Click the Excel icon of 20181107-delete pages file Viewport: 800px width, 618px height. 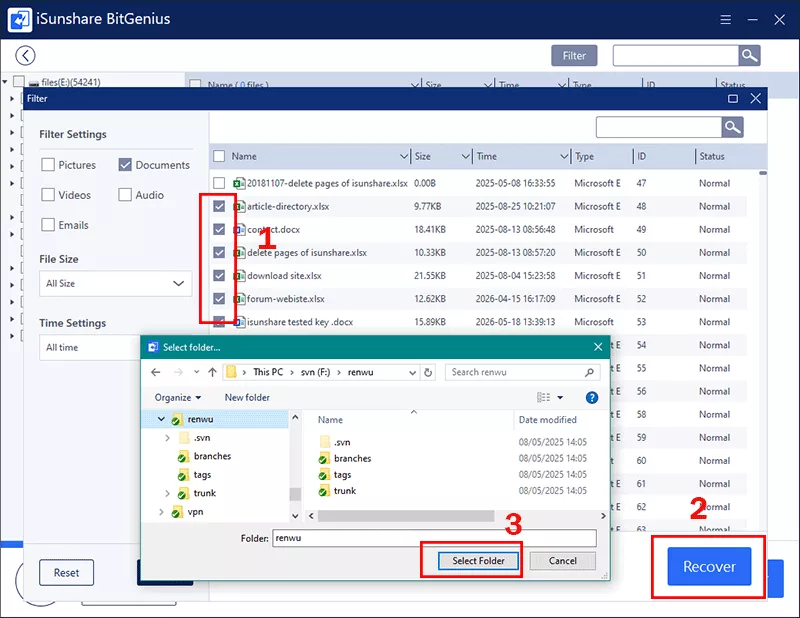pyautogui.click(x=239, y=183)
